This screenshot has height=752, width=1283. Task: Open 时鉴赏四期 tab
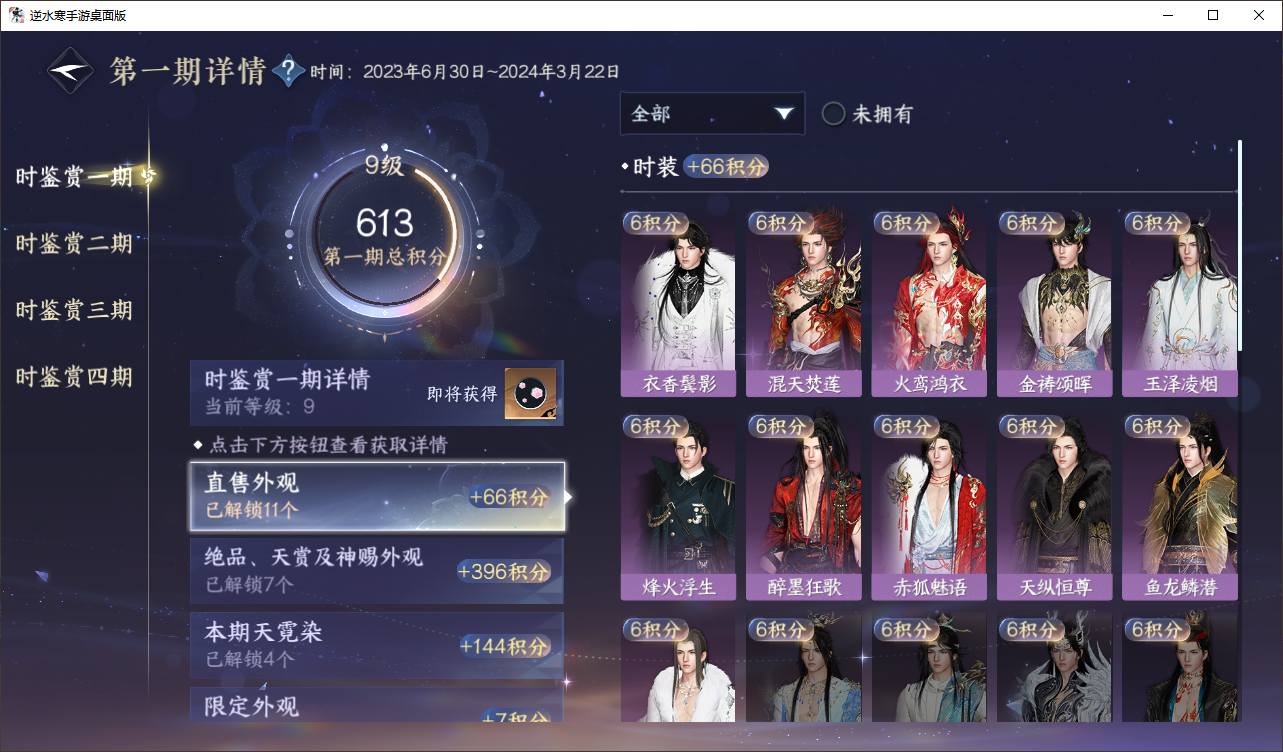click(x=74, y=377)
